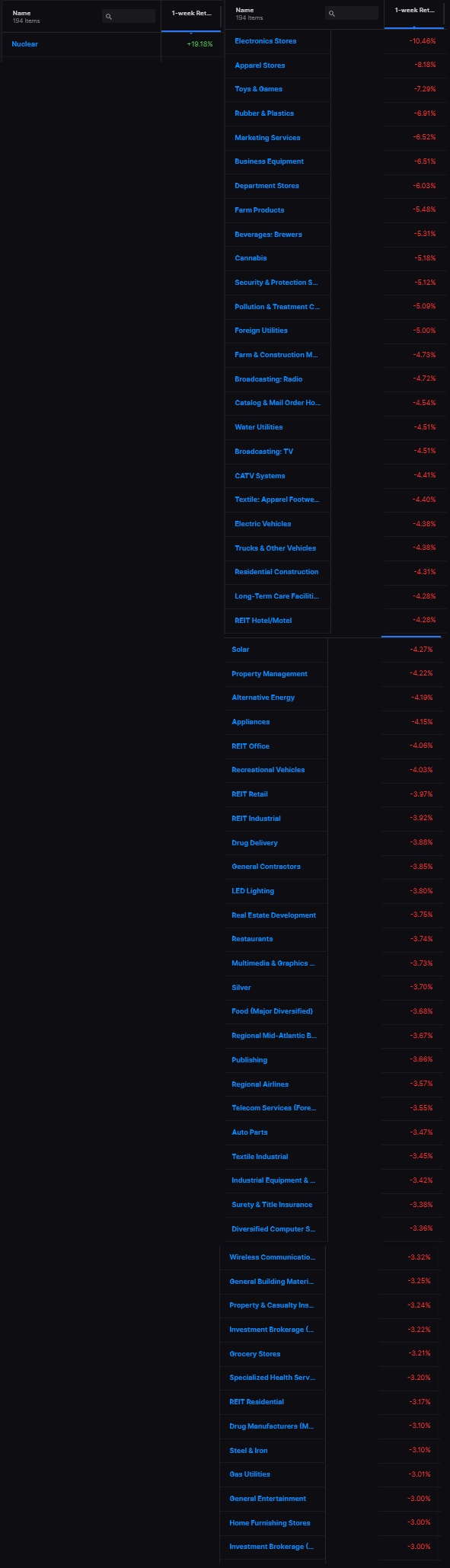This screenshot has width=450, height=1568.
Task: Click the right Name column header
Action: (244, 10)
